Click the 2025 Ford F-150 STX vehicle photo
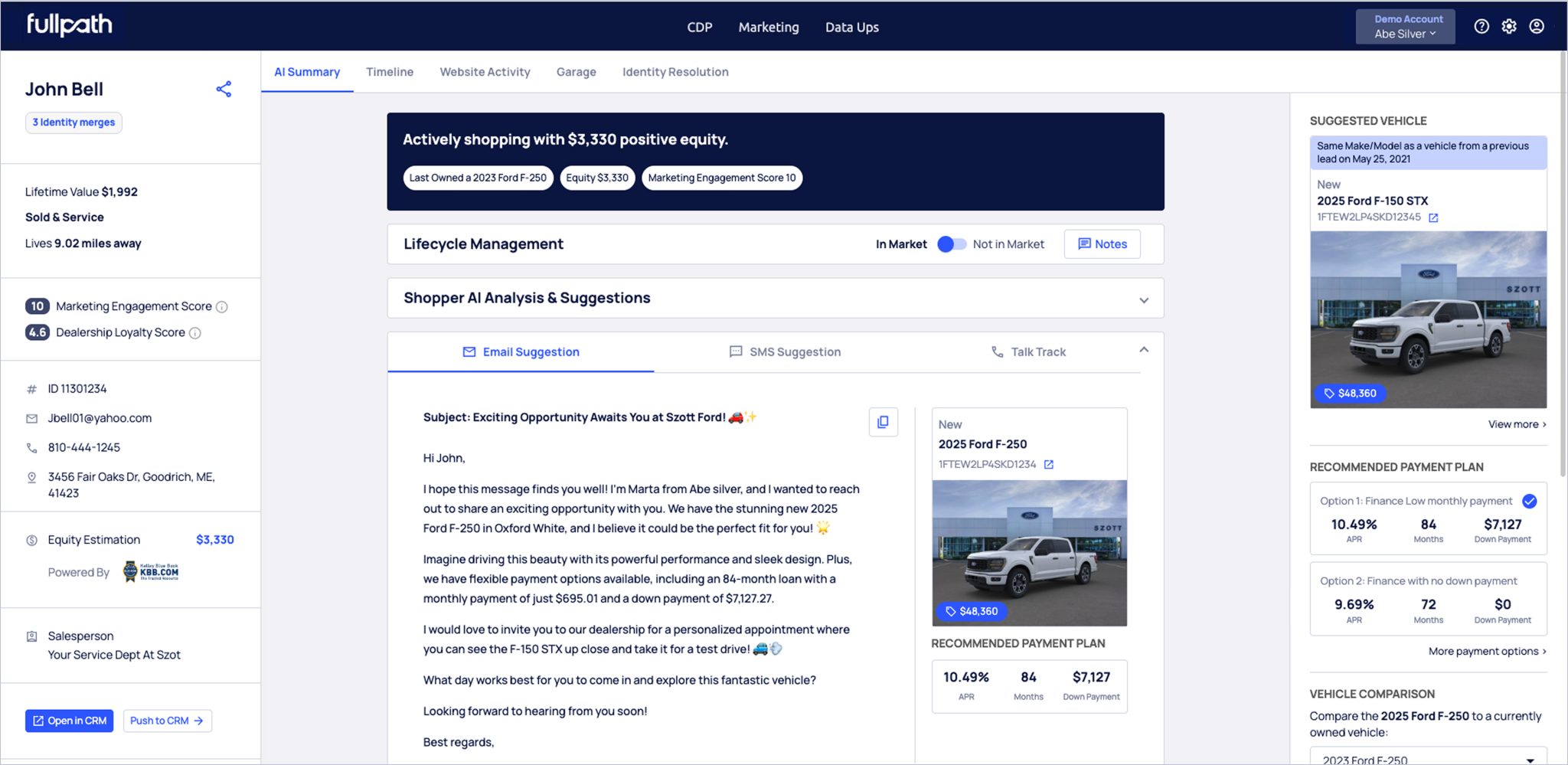 click(1428, 319)
